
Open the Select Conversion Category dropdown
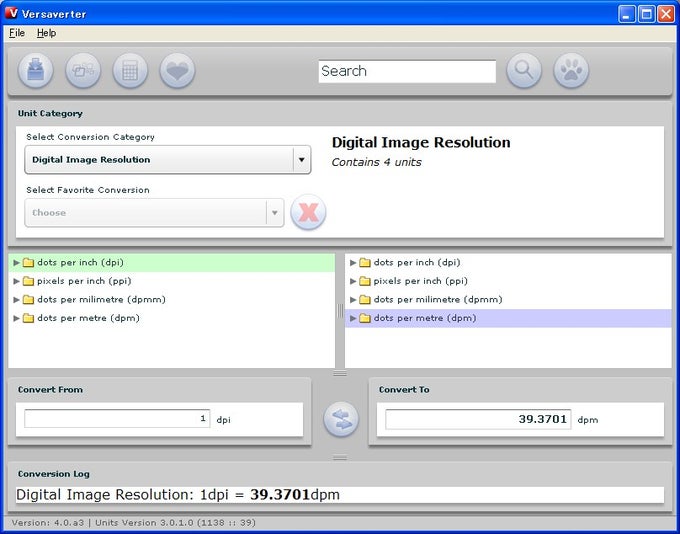168,160
